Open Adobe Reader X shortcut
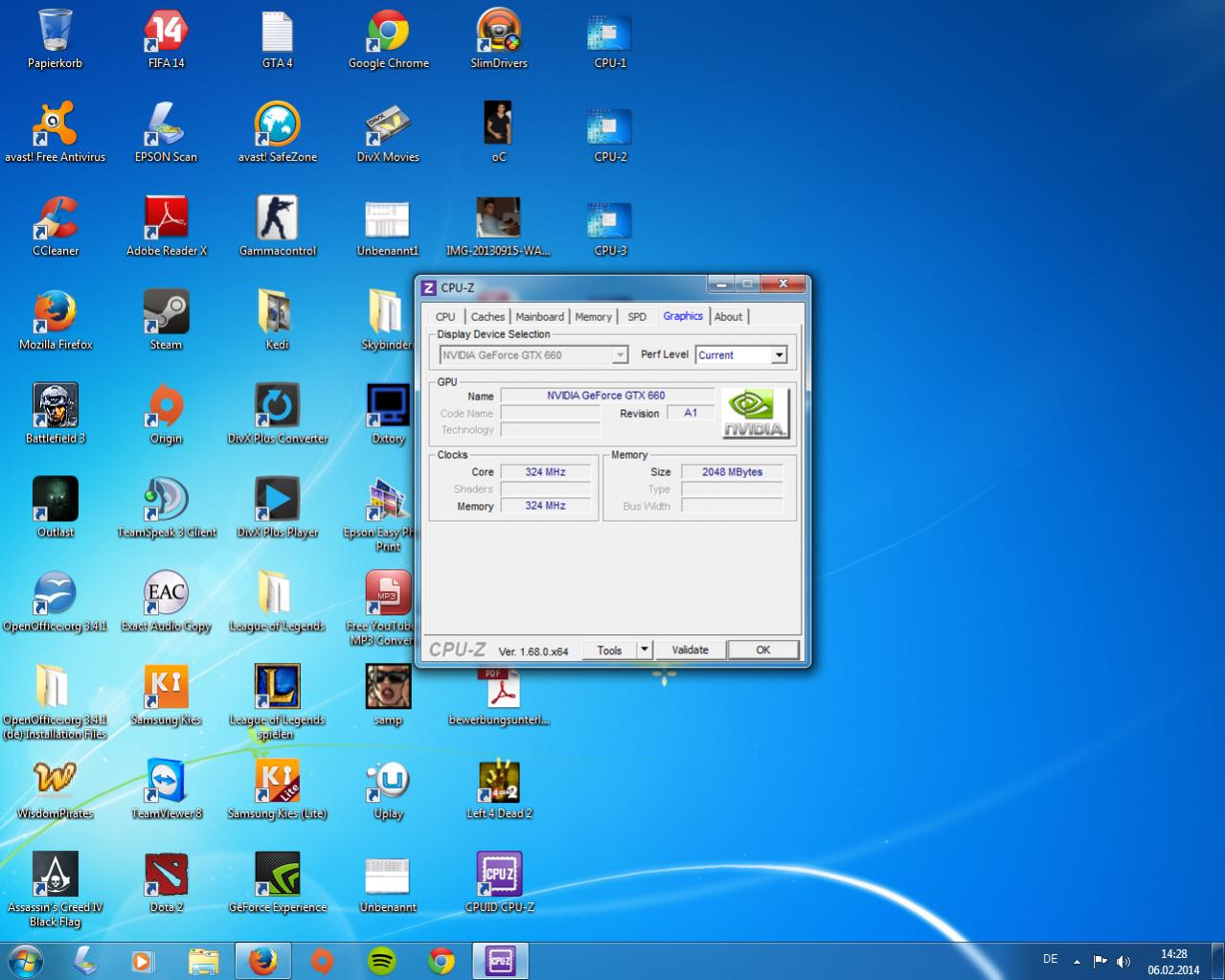 pos(166,227)
